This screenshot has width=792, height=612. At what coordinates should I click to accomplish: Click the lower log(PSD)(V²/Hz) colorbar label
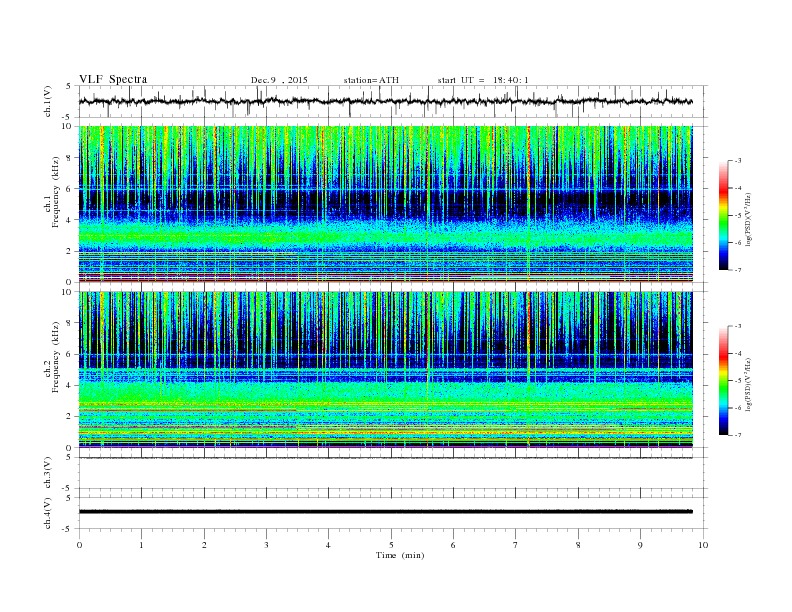click(x=748, y=384)
